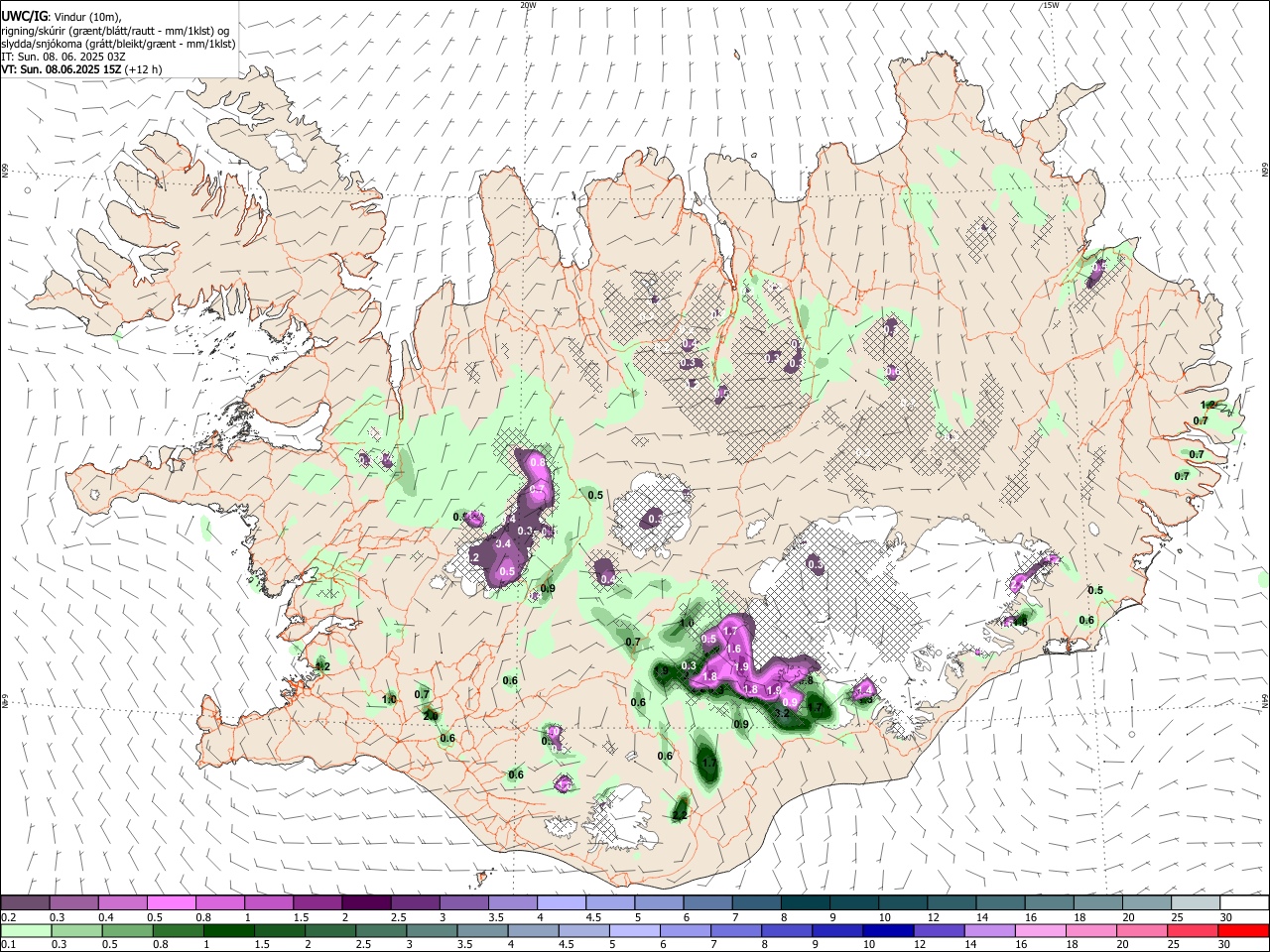Choose upper legend swatch labeled 7
Screen dimensions: 1270x952
[x=757, y=902]
